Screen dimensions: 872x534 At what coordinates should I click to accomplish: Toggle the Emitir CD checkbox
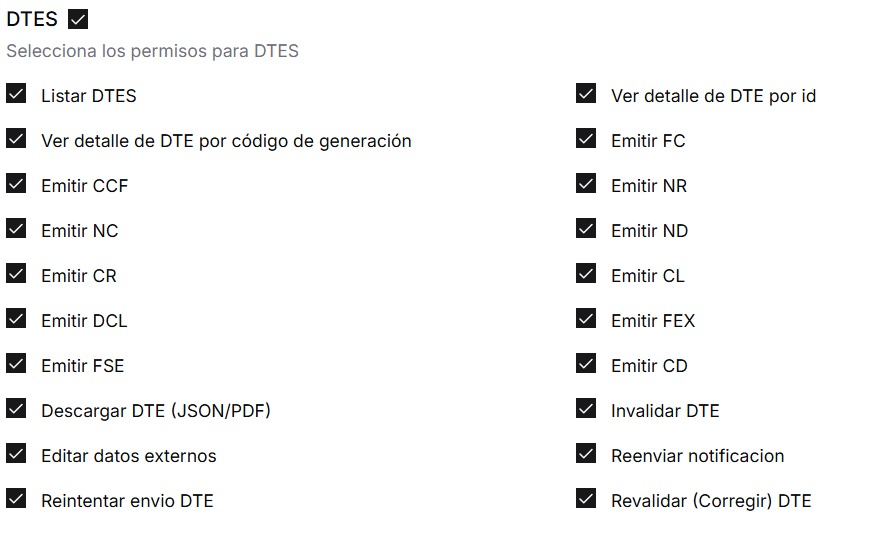click(x=586, y=364)
